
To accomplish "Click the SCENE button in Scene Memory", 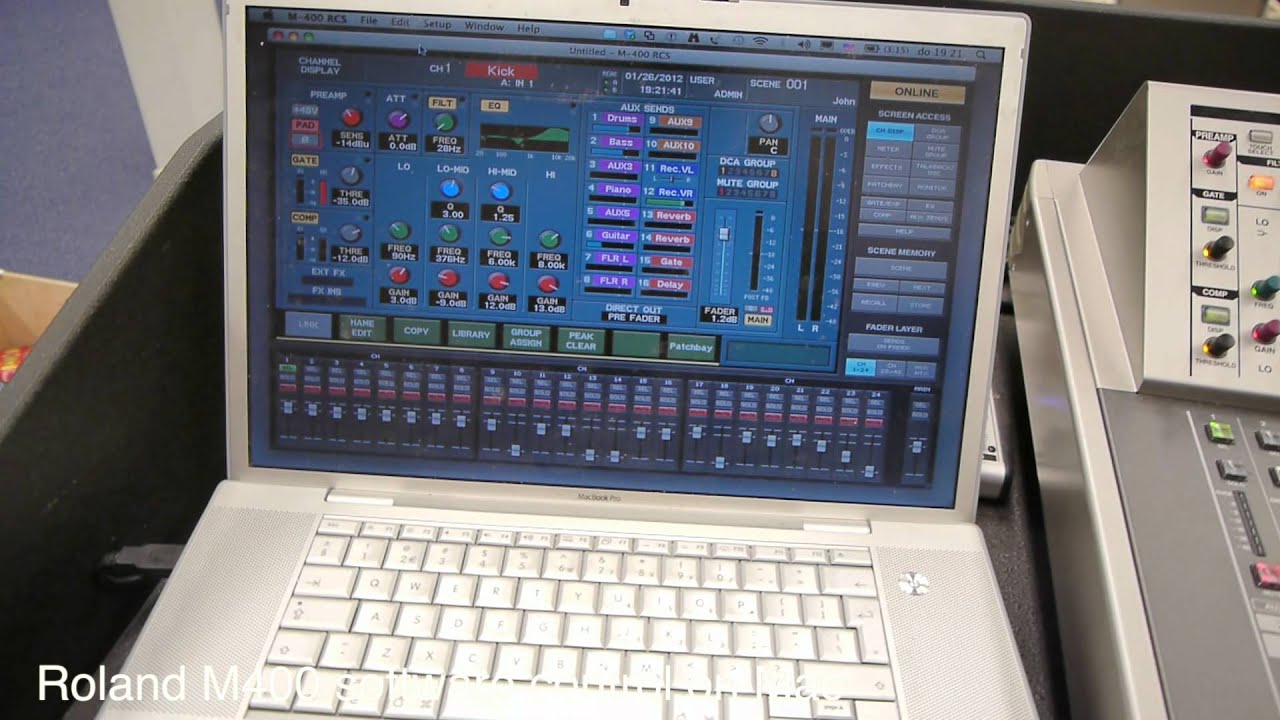I will (901, 269).
